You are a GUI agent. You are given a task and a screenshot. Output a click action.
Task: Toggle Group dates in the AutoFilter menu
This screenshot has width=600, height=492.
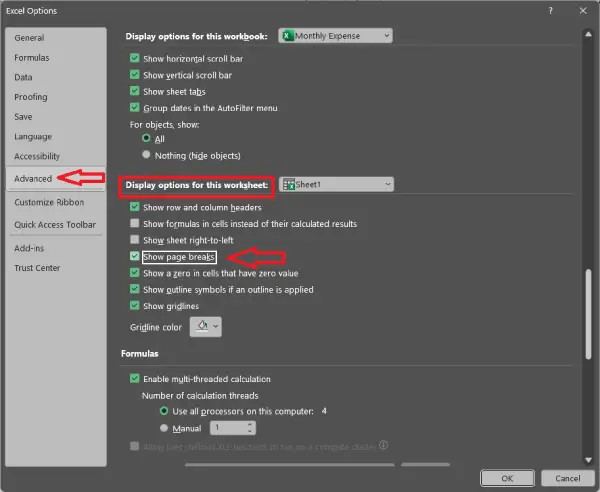135,108
